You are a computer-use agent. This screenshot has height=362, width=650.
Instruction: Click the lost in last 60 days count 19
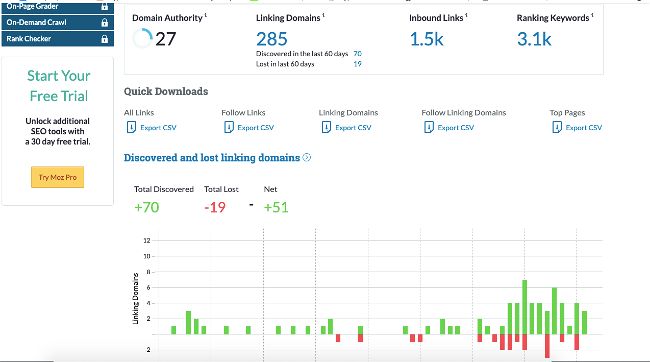357,64
